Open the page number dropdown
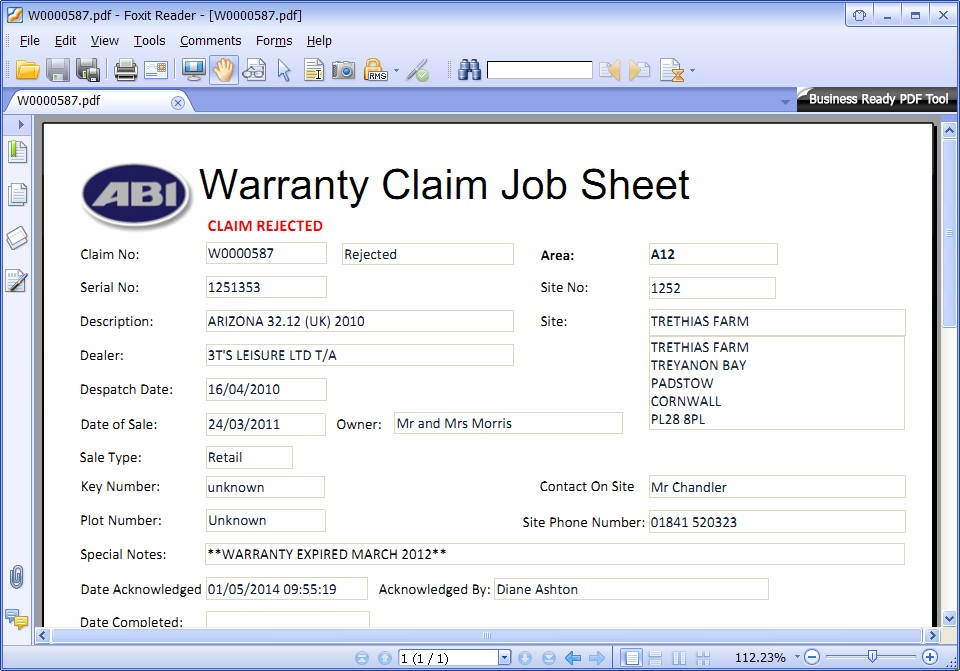The width and height of the screenshot is (960, 671). coord(504,658)
